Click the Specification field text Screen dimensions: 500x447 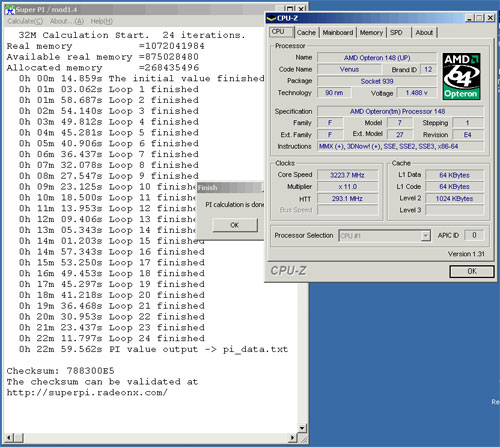(400, 111)
